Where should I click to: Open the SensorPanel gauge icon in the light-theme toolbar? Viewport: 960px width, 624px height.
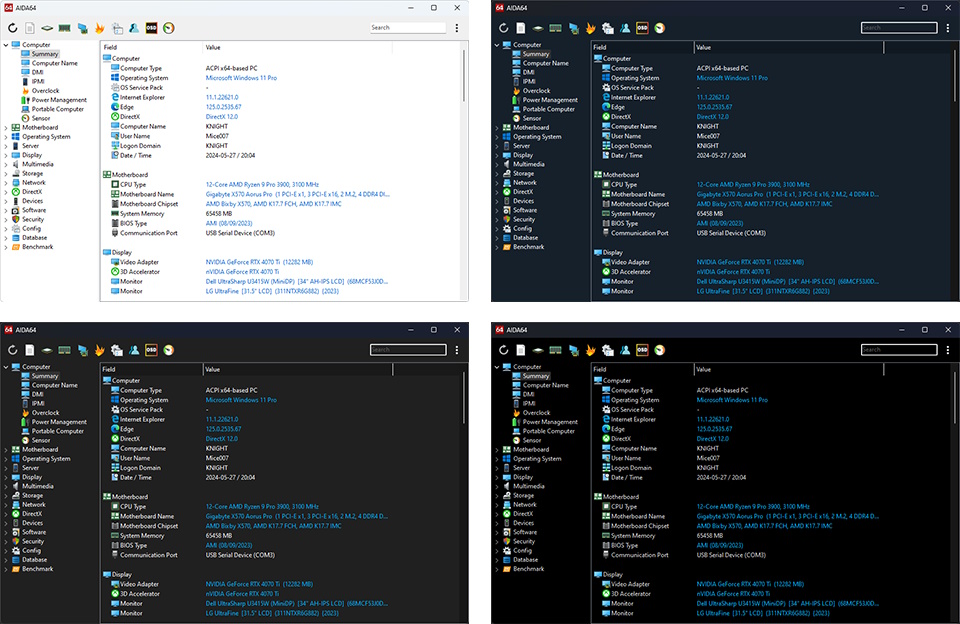tap(168, 28)
